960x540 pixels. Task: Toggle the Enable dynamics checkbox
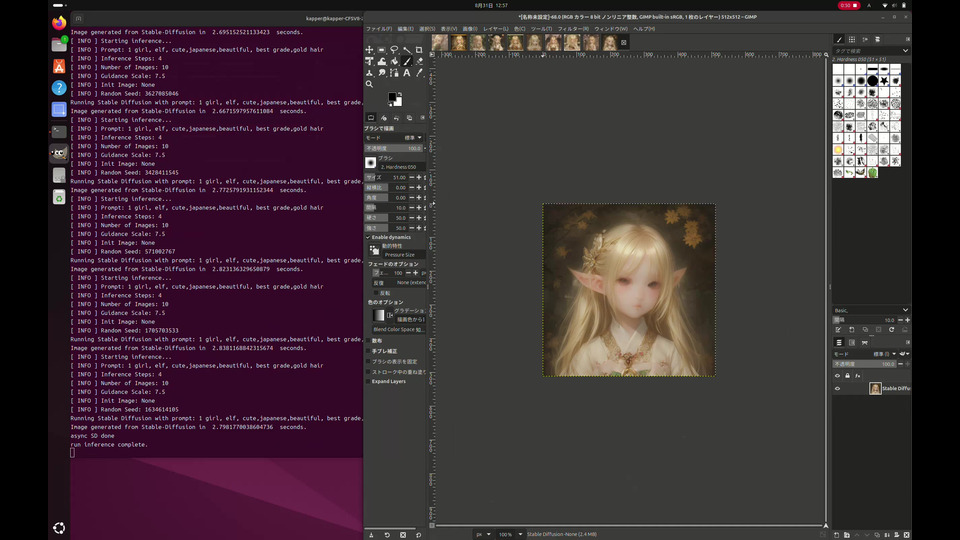367,237
